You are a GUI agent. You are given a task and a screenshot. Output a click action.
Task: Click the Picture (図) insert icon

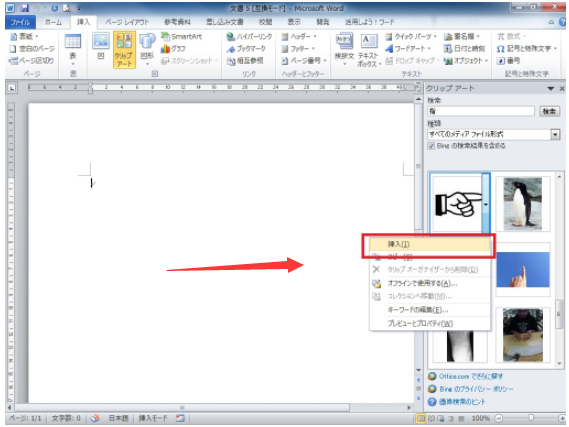(x=101, y=46)
